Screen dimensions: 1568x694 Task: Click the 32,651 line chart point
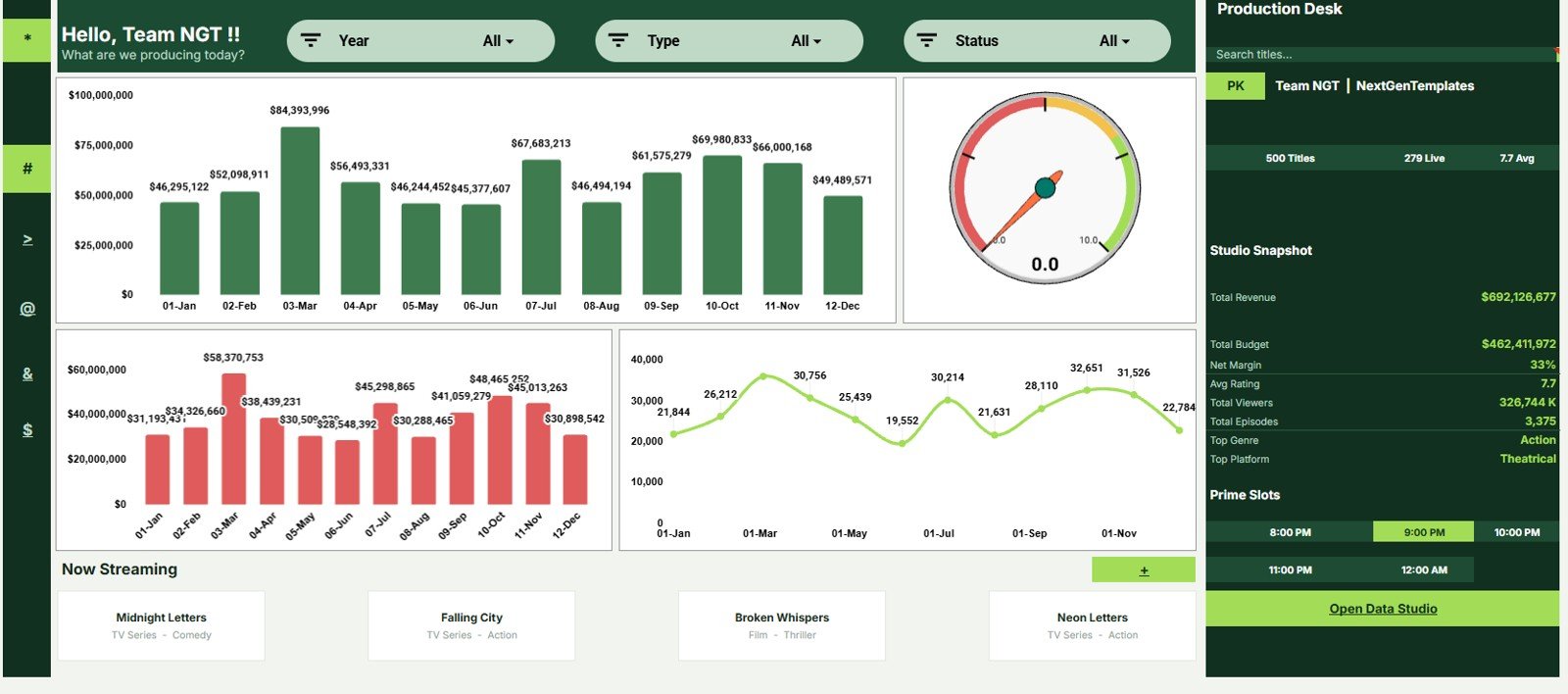1087,390
